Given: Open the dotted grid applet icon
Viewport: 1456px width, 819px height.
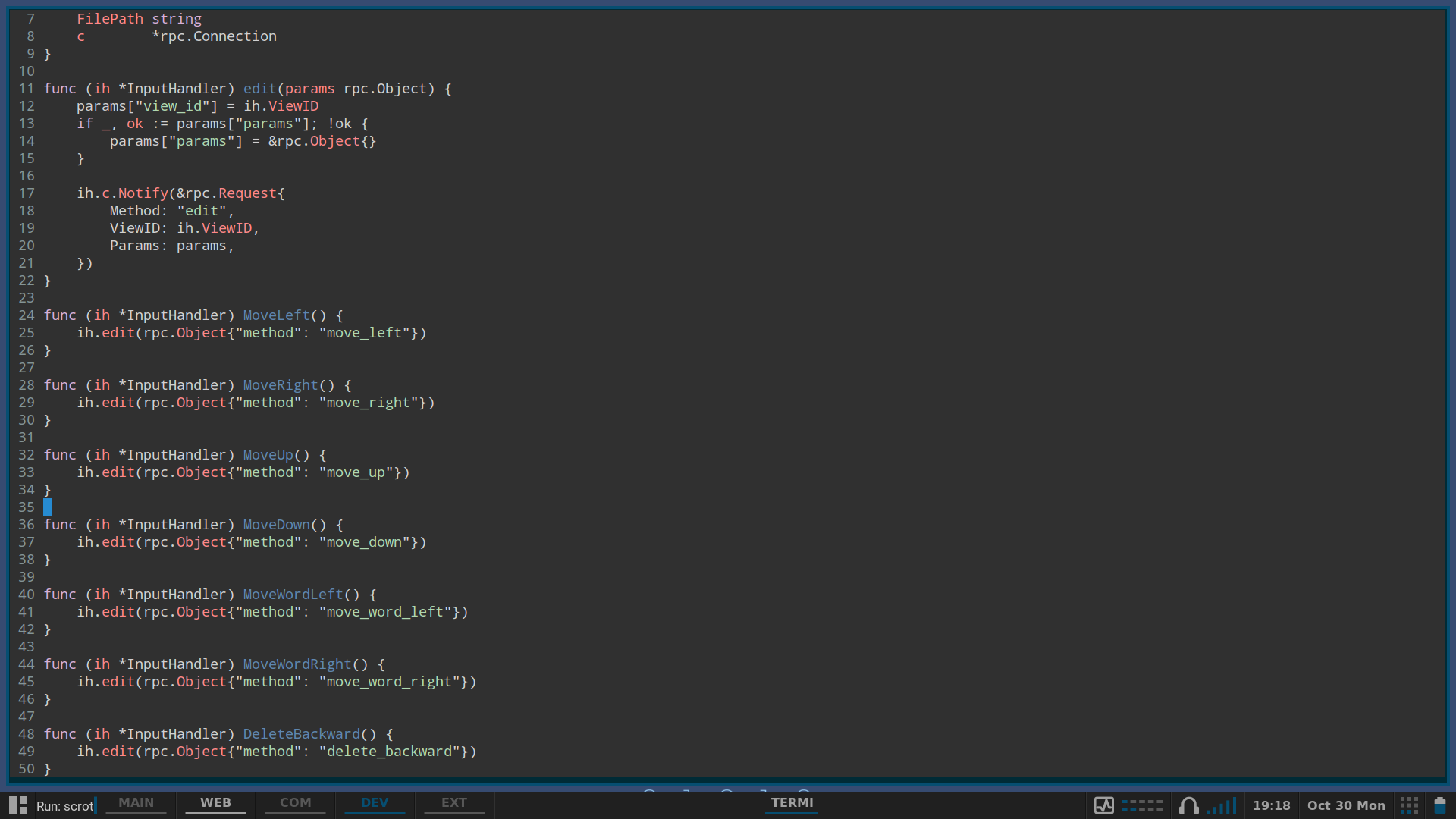Looking at the screenshot, I should pyautogui.click(x=1409, y=805).
